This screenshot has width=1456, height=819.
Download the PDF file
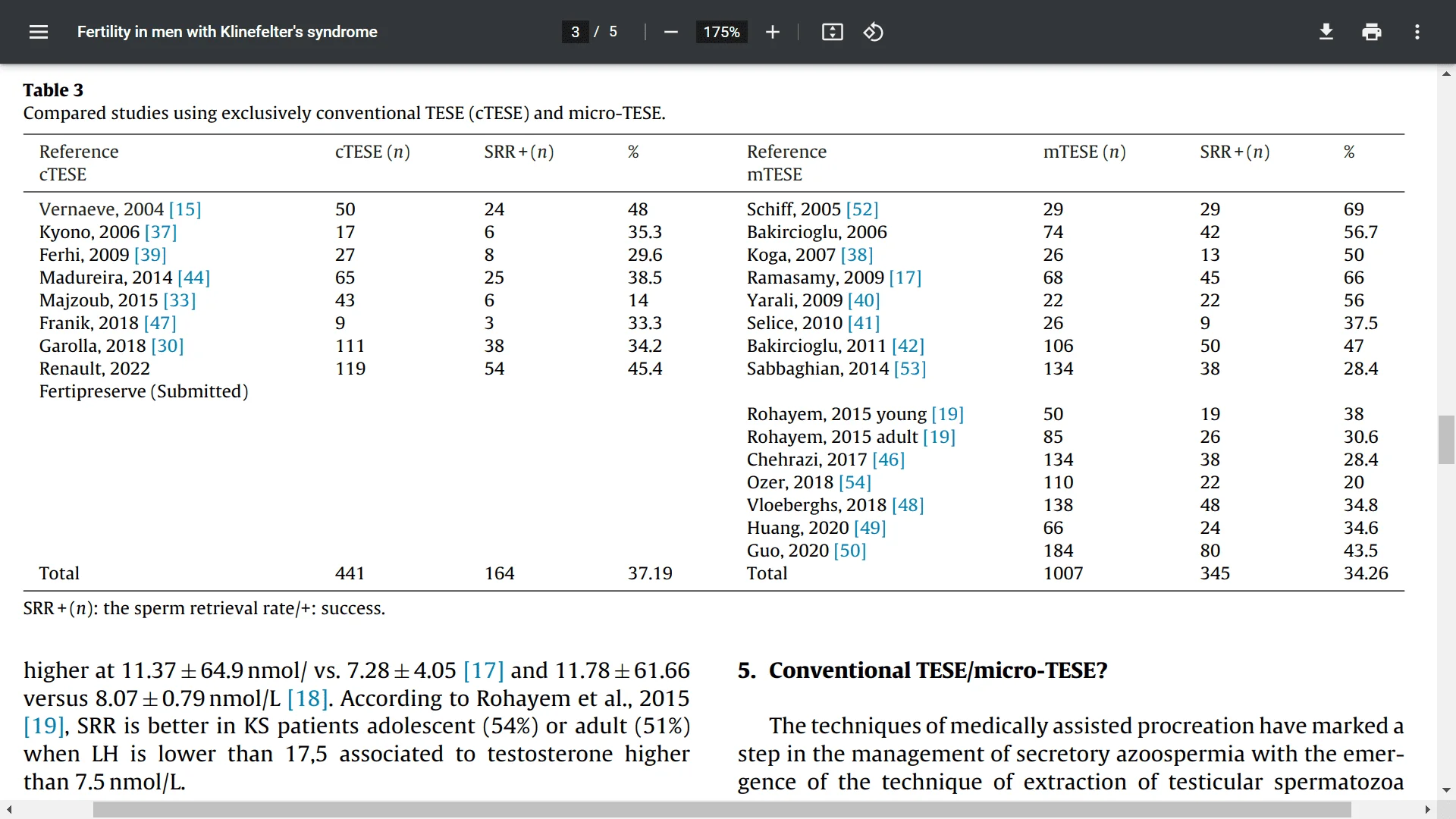click(1326, 32)
